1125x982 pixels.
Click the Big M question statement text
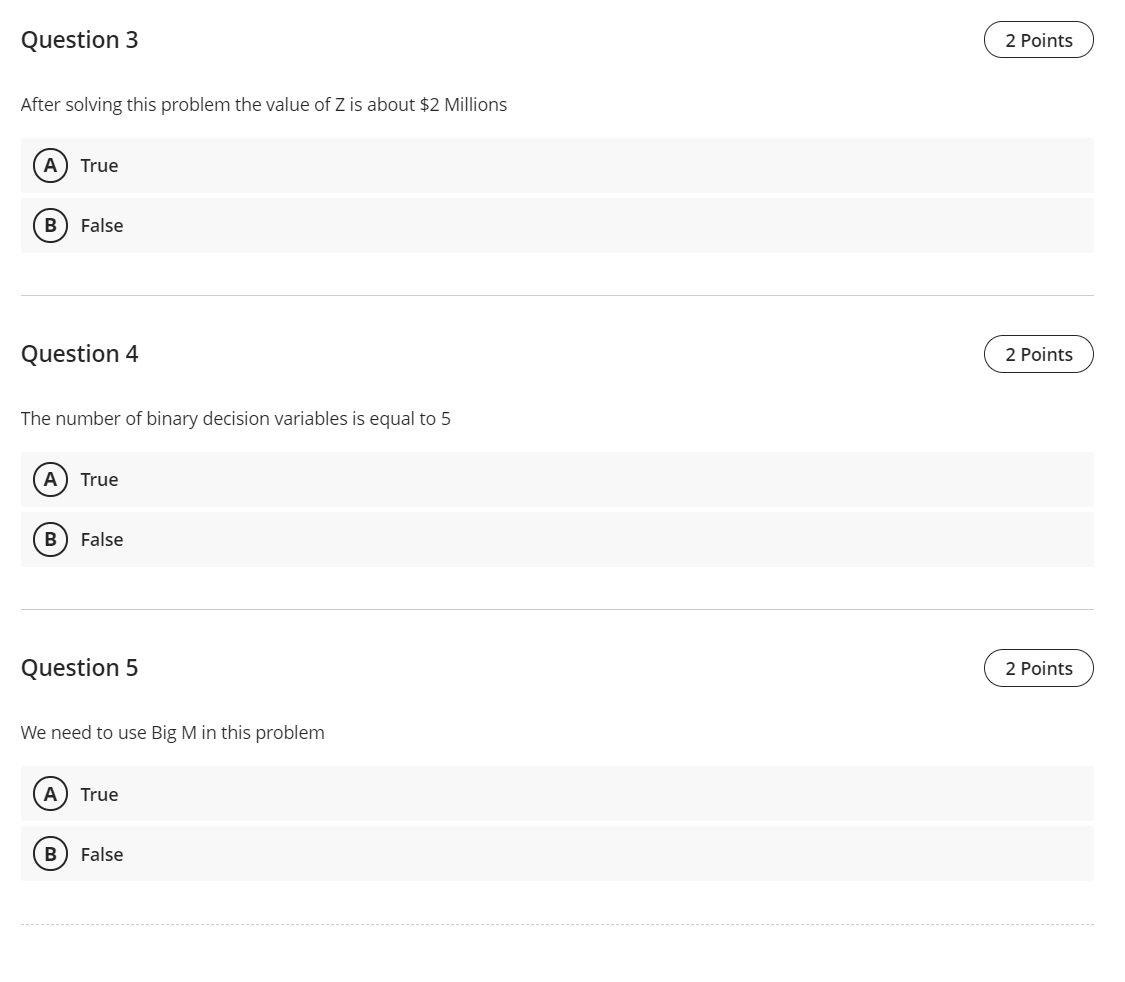(172, 732)
